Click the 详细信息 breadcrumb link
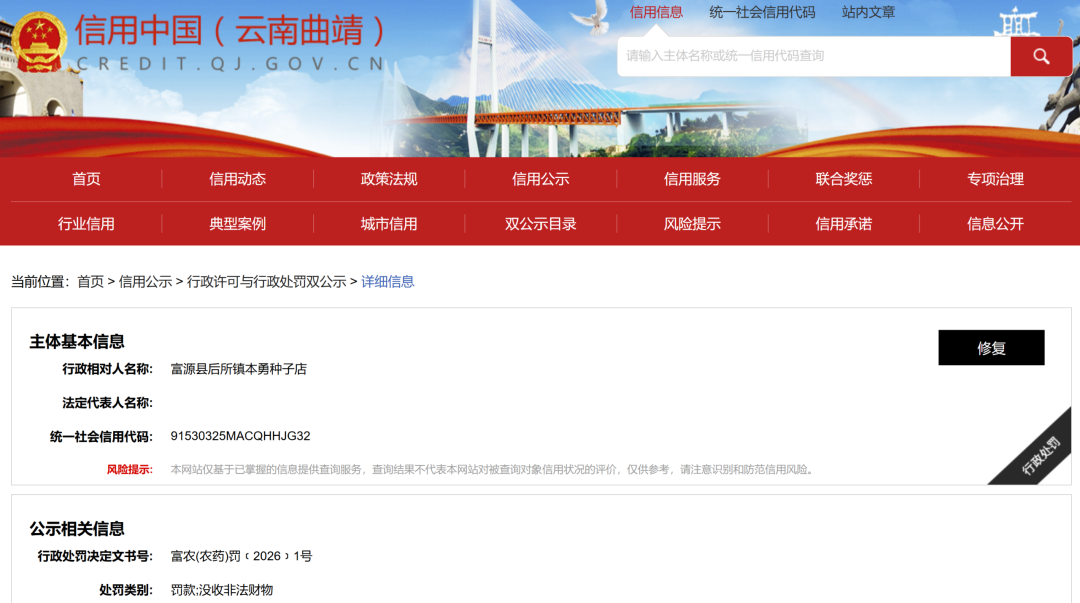Viewport: 1080px width, 603px height. point(388,282)
